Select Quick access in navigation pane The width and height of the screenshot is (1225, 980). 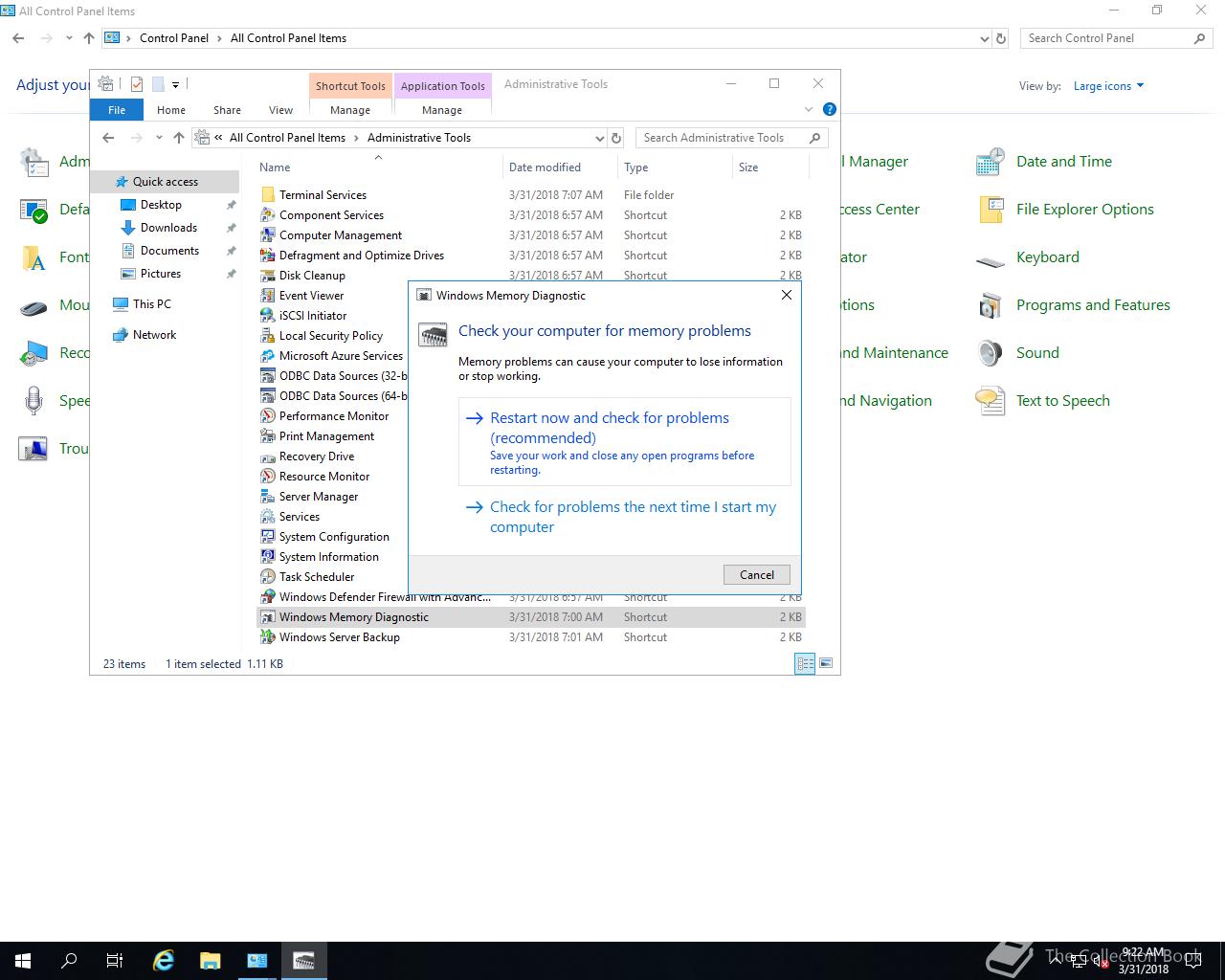point(166,182)
